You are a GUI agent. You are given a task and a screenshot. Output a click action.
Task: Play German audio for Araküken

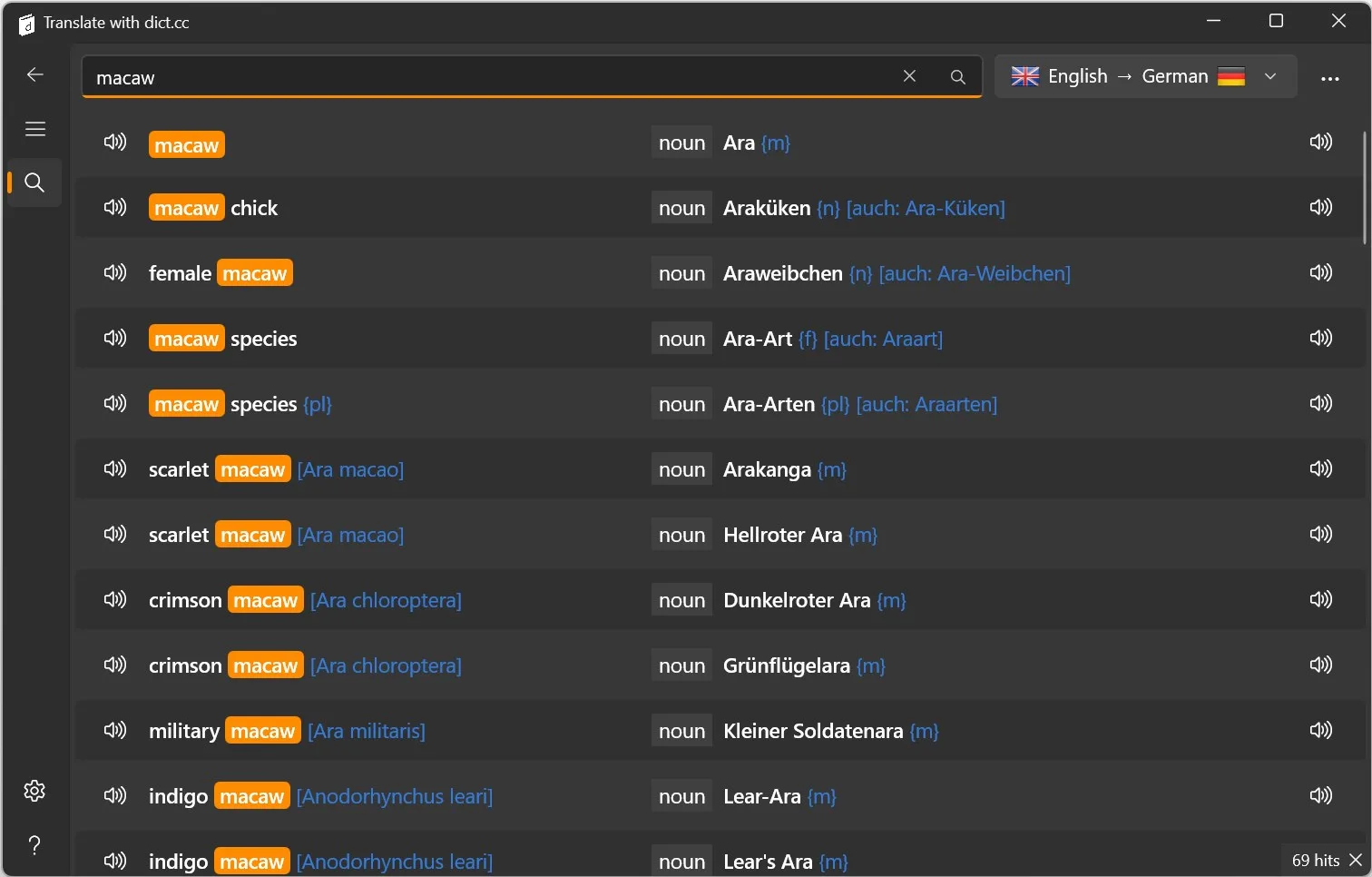coord(1321,208)
